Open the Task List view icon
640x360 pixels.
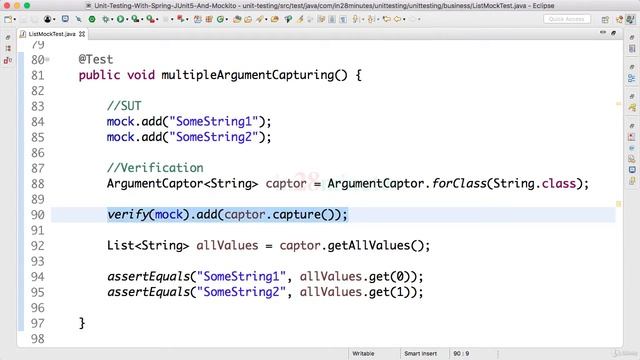tap(632, 49)
